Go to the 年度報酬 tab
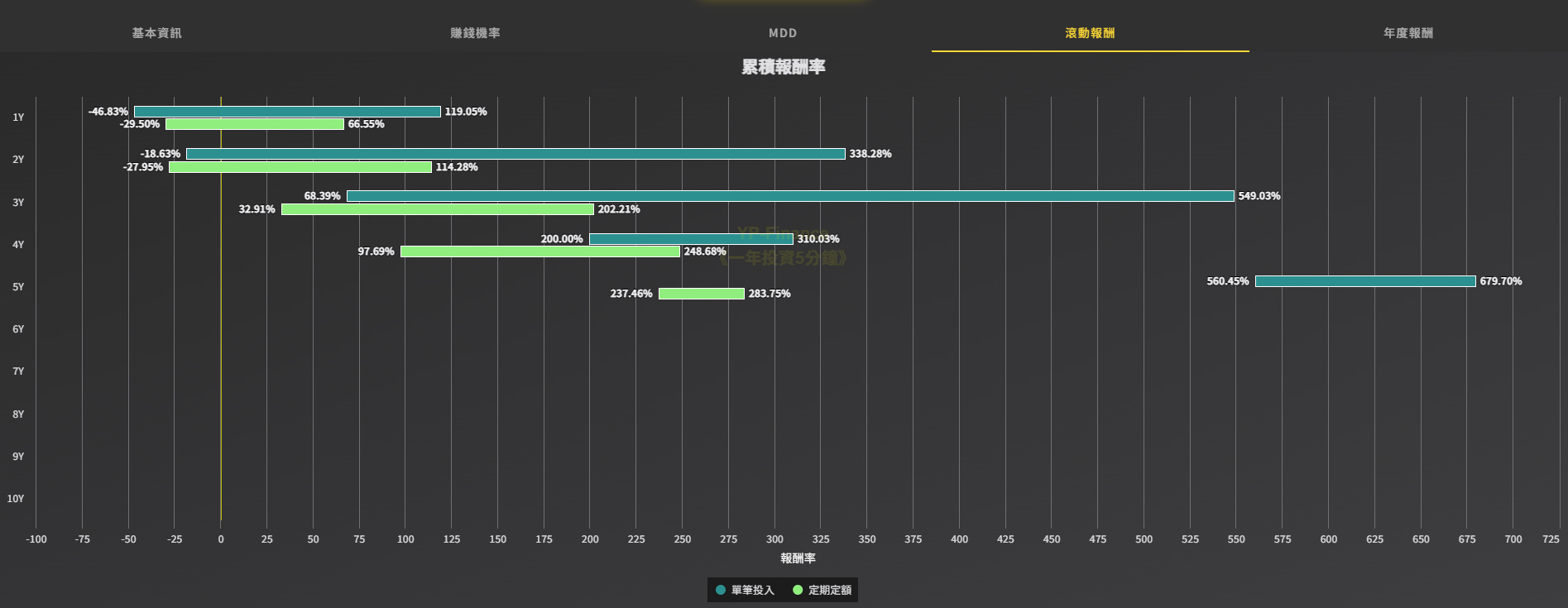Viewport: 1568px width, 608px height. pos(1408,33)
